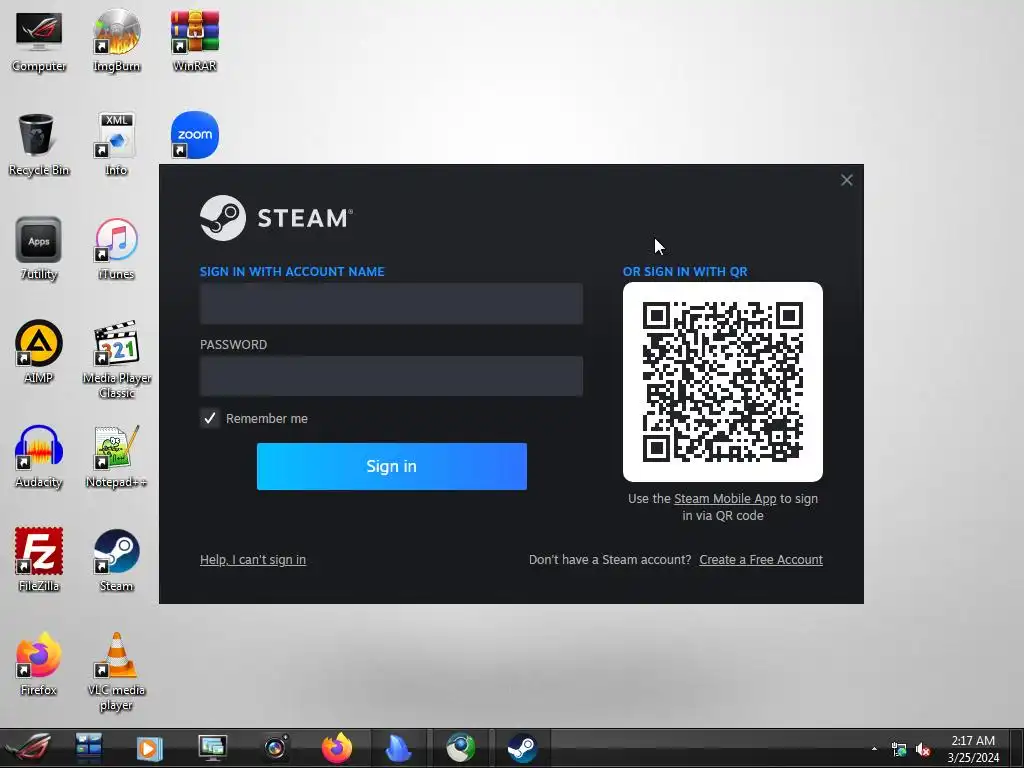
Task: Click the Steam sign-in QR code
Action: pos(723,382)
